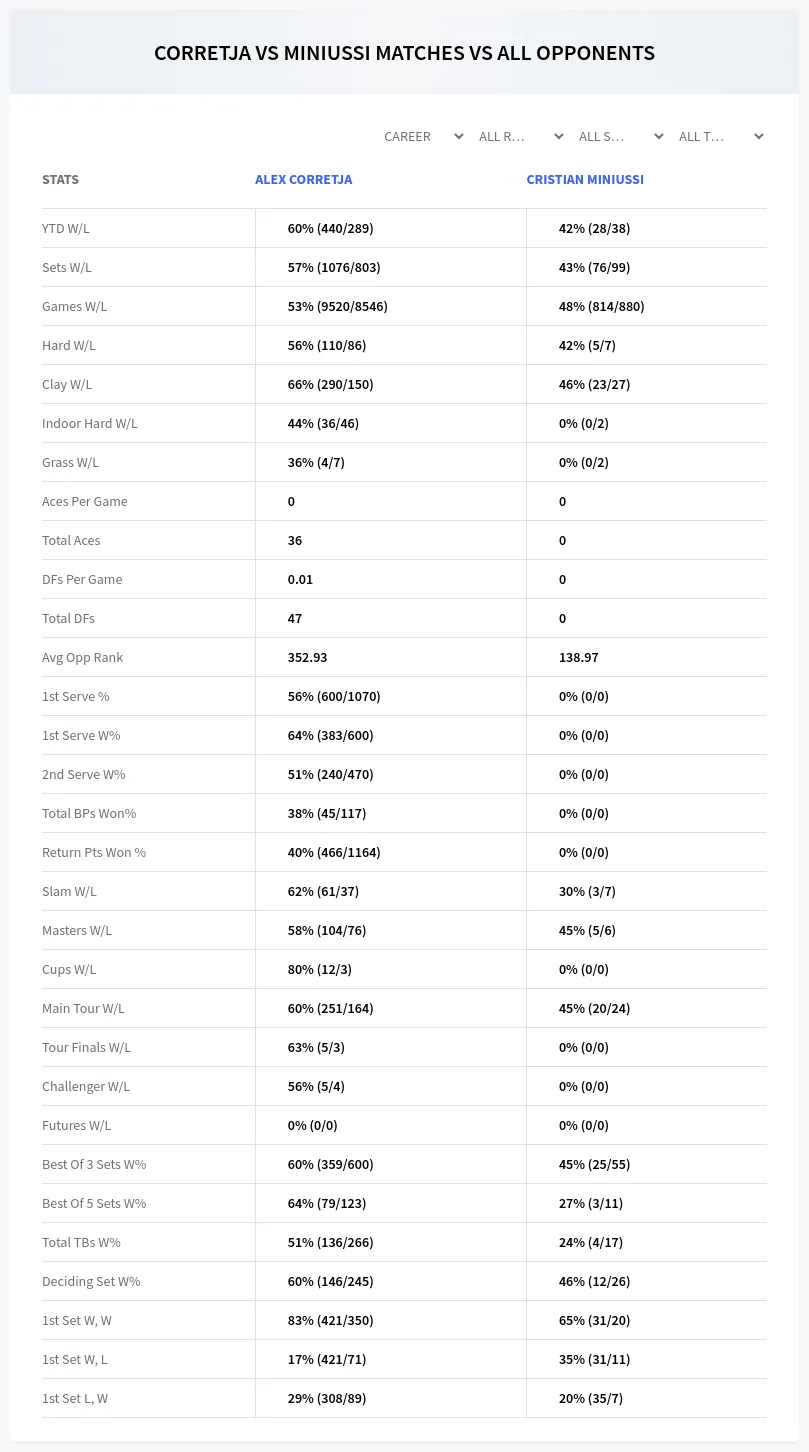Click the page title Corretja vs Miniussi heading

pyautogui.click(x=404, y=53)
